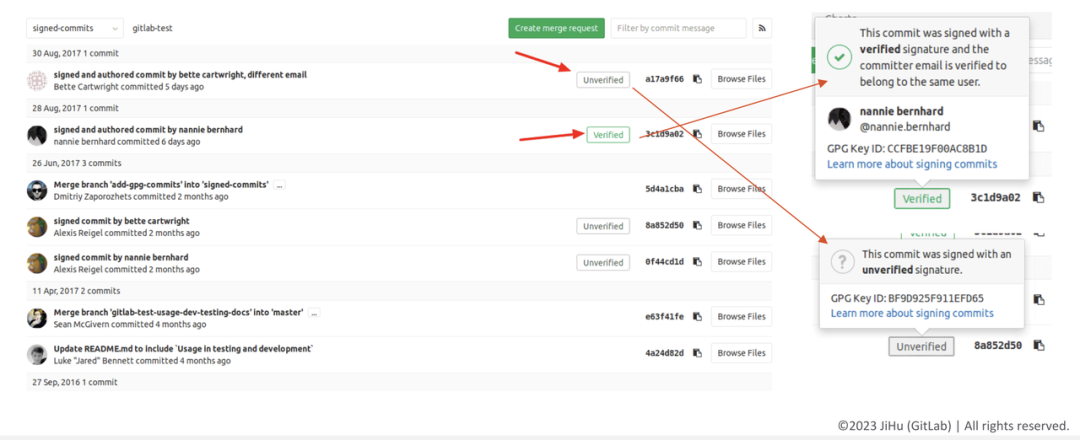Copy commit SHA 3c1d9a02 in the commit list

coord(697,134)
